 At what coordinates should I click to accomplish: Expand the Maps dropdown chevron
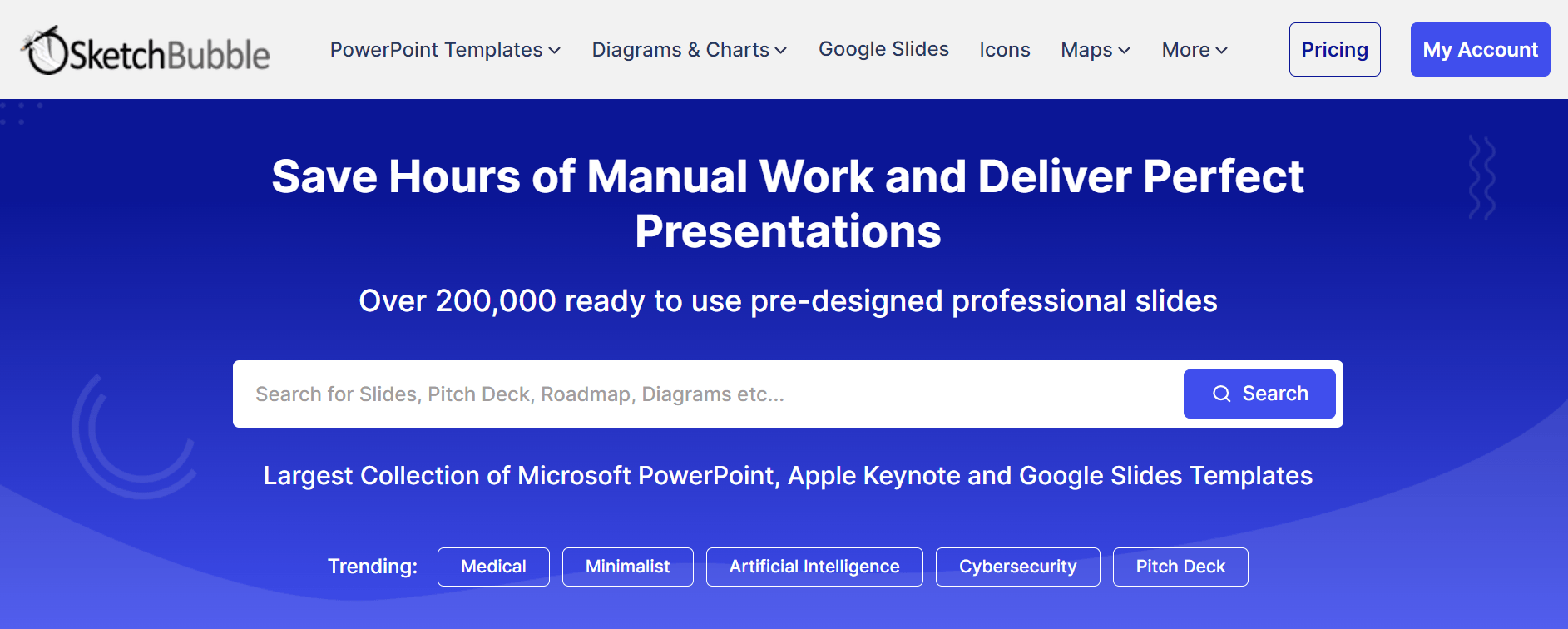pos(1125,51)
